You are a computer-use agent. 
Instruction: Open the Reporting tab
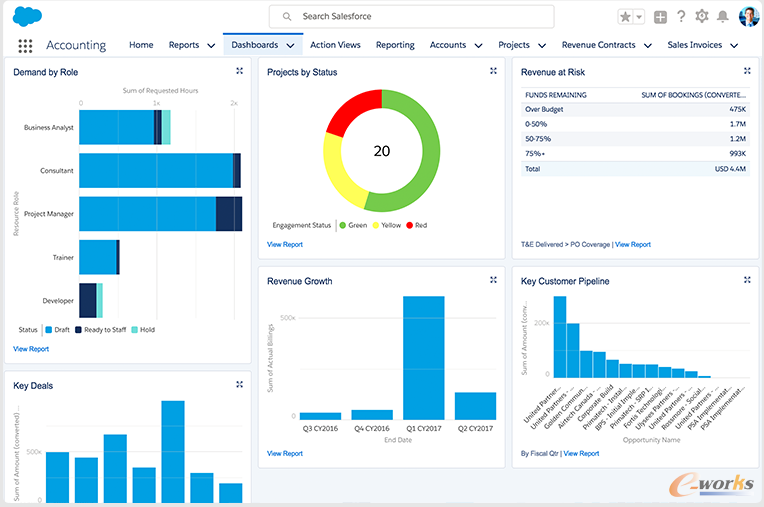(395, 45)
